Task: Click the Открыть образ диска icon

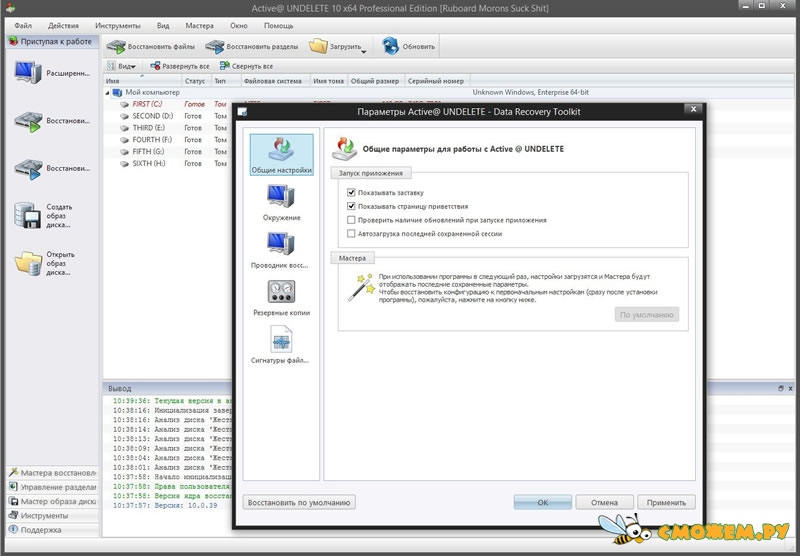Action: 28,263
